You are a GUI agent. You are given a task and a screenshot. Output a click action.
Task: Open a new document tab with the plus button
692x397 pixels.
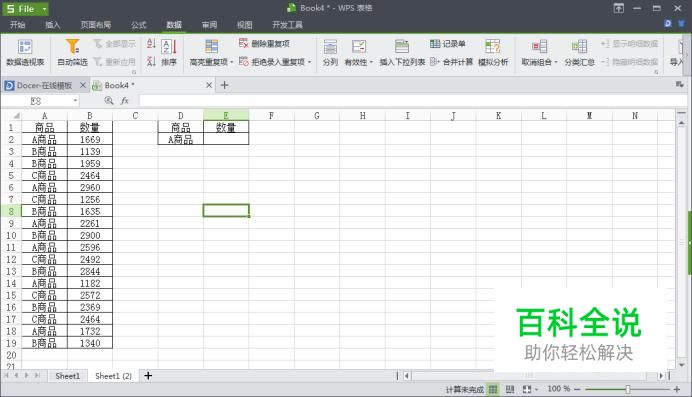tap(224, 85)
